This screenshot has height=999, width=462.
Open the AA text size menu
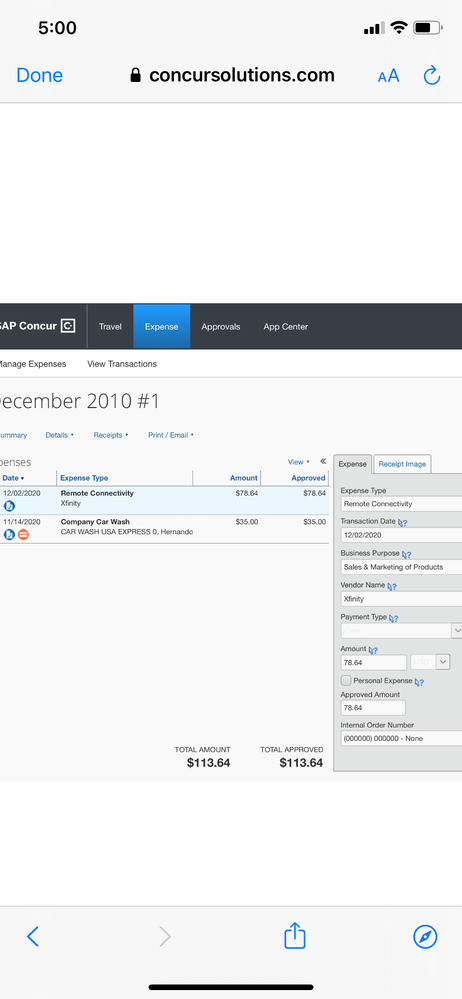tap(388, 76)
